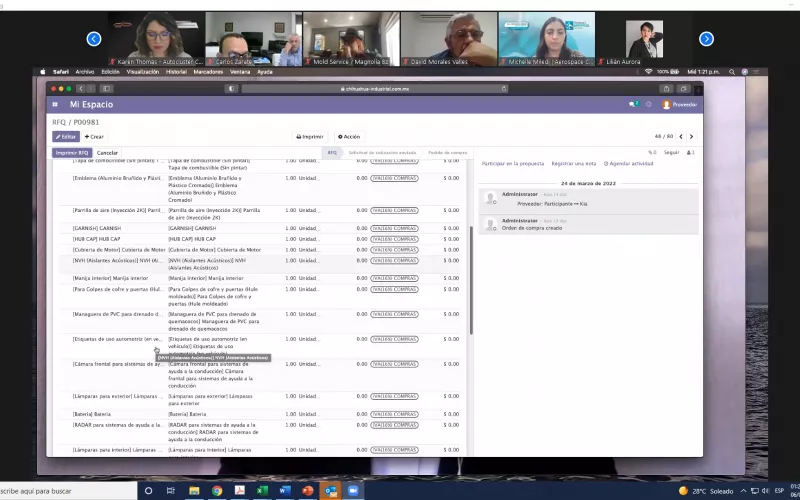The height and width of the screenshot is (500, 800).
Task: Open the Imprimir dropdown
Action: (309, 136)
